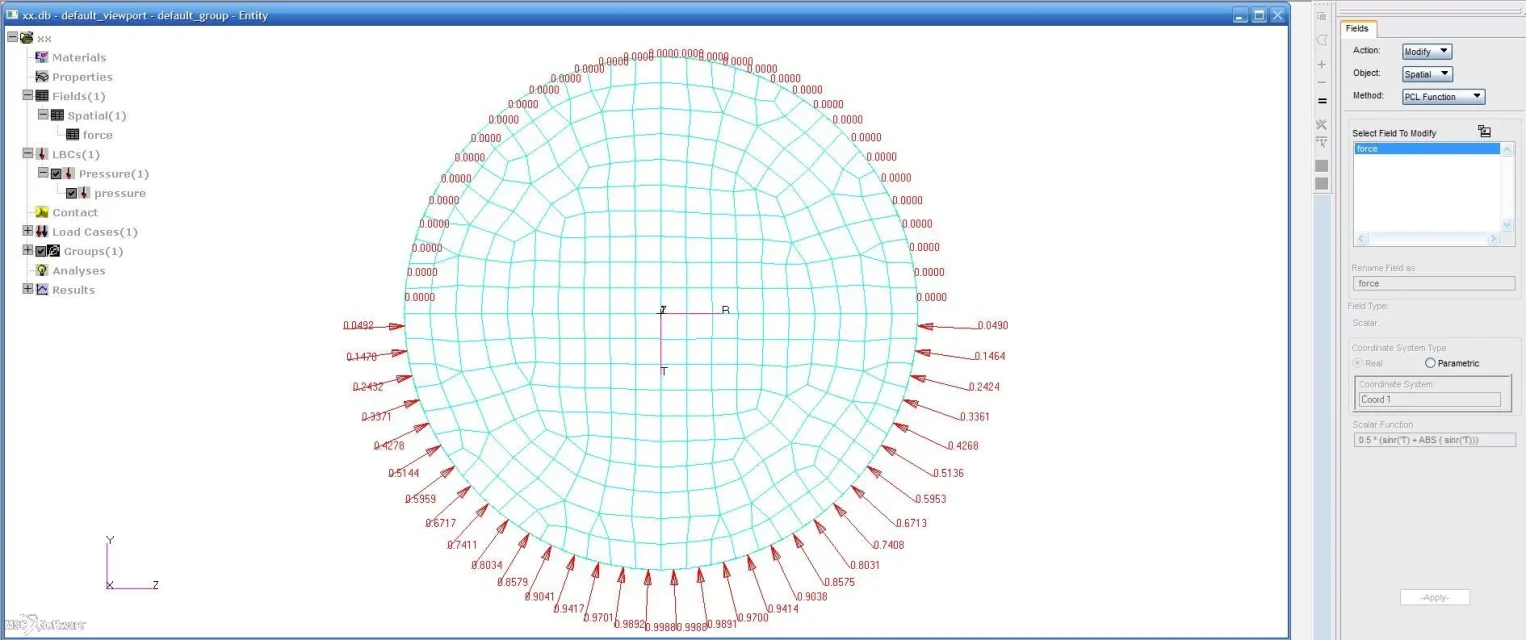Image resolution: width=1526 pixels, height=640 pixels.
Task: Open the Action dropdown showing Modify
Action: [x=1426, y=52]
